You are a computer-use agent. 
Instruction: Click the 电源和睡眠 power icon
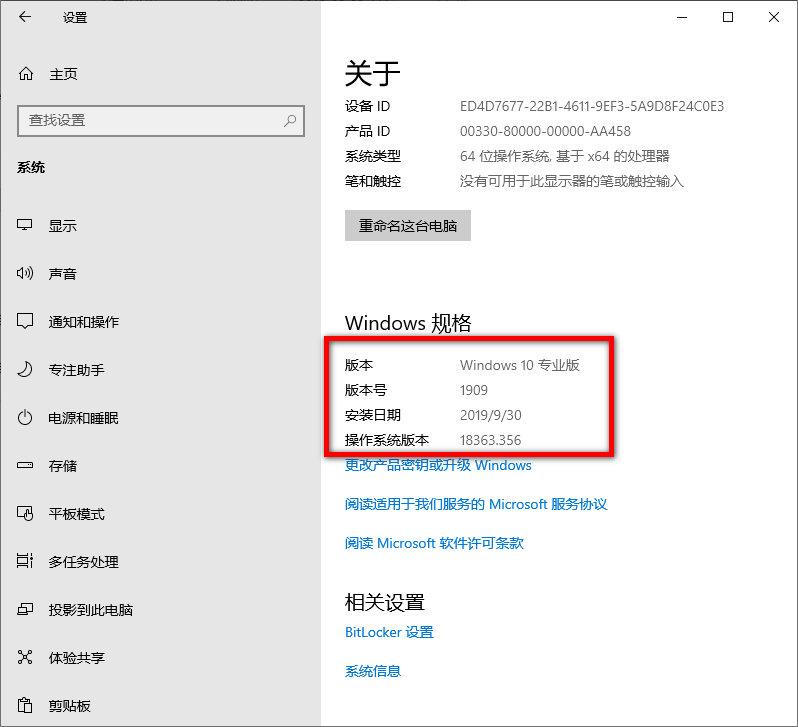pos(24,417)
